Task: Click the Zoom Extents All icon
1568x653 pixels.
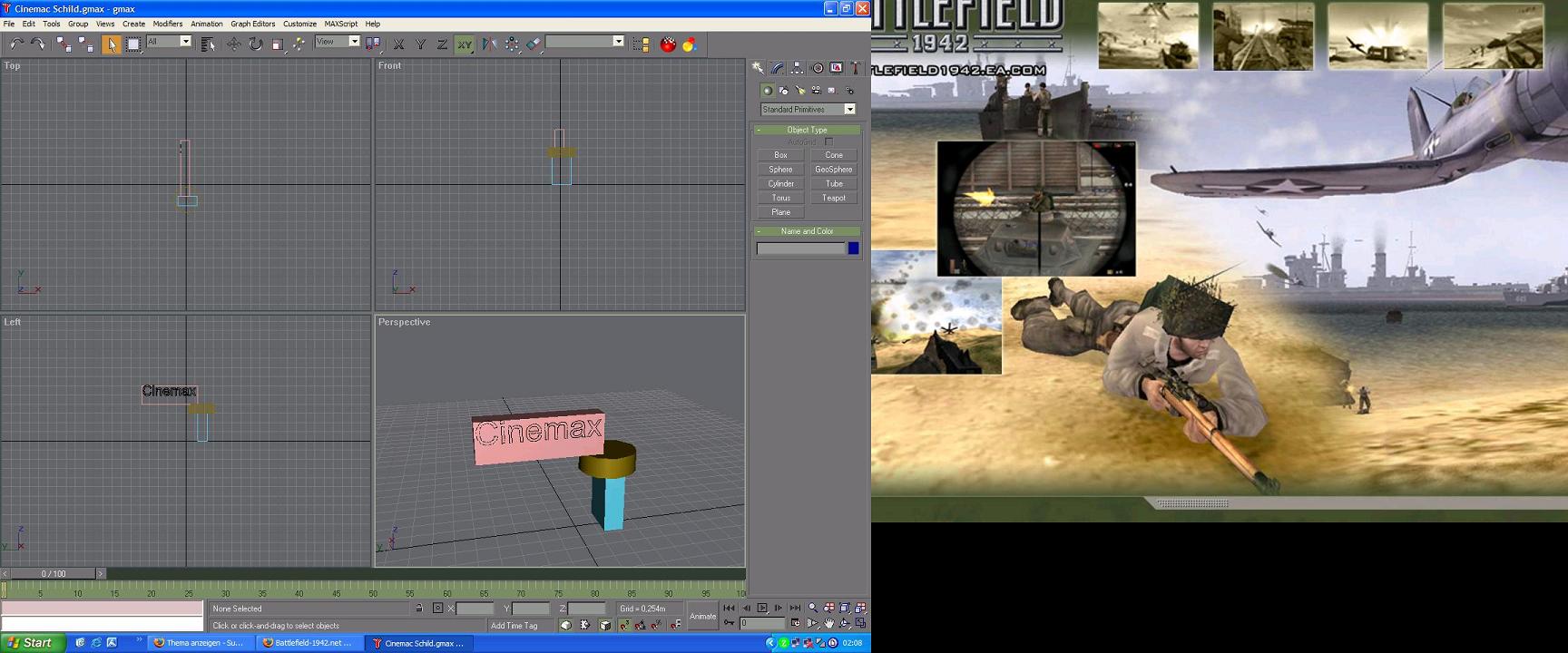Action: coord(861,608)
